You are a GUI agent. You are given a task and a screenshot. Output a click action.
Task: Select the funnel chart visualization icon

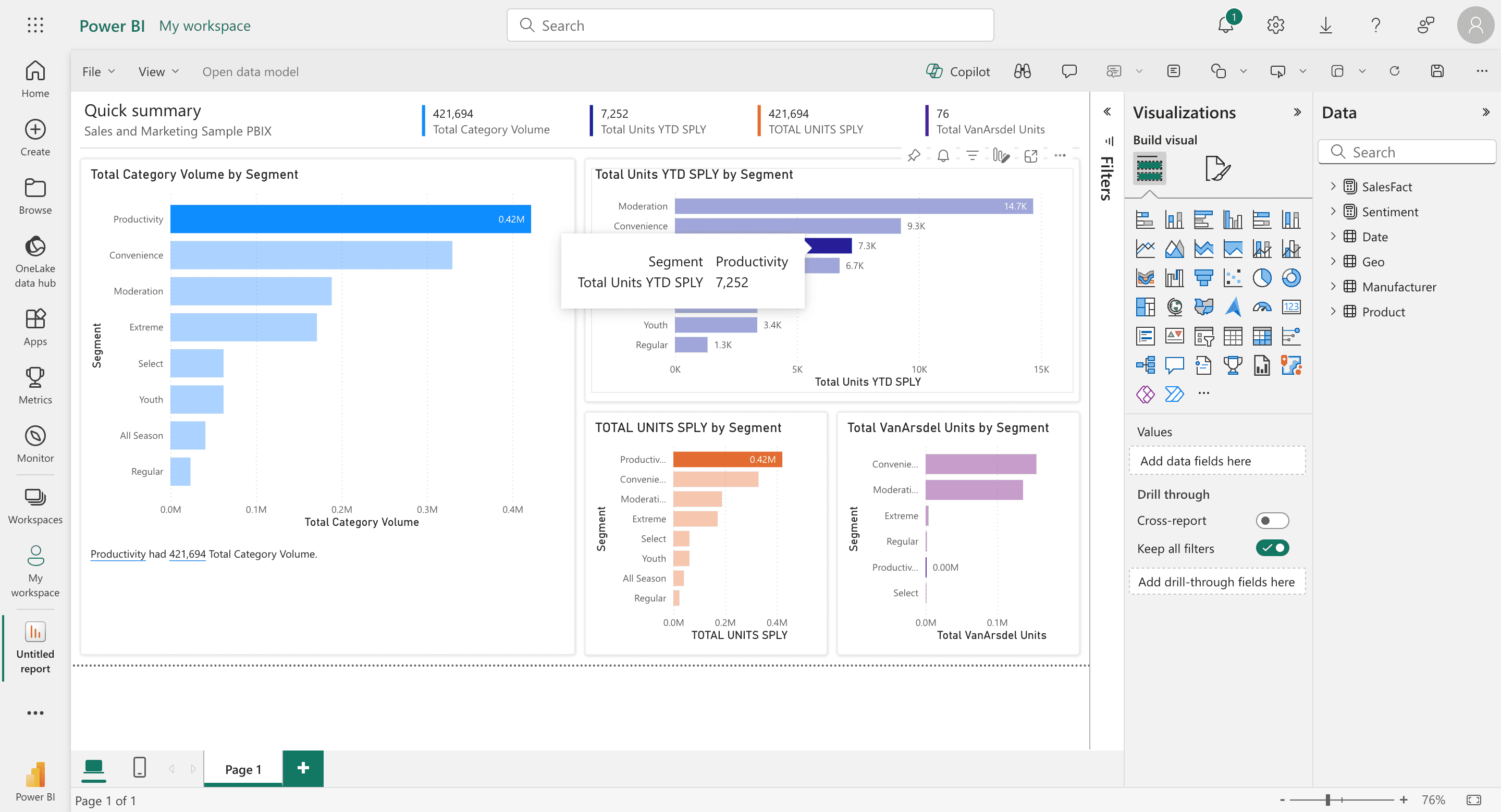tap(1203, 278)
